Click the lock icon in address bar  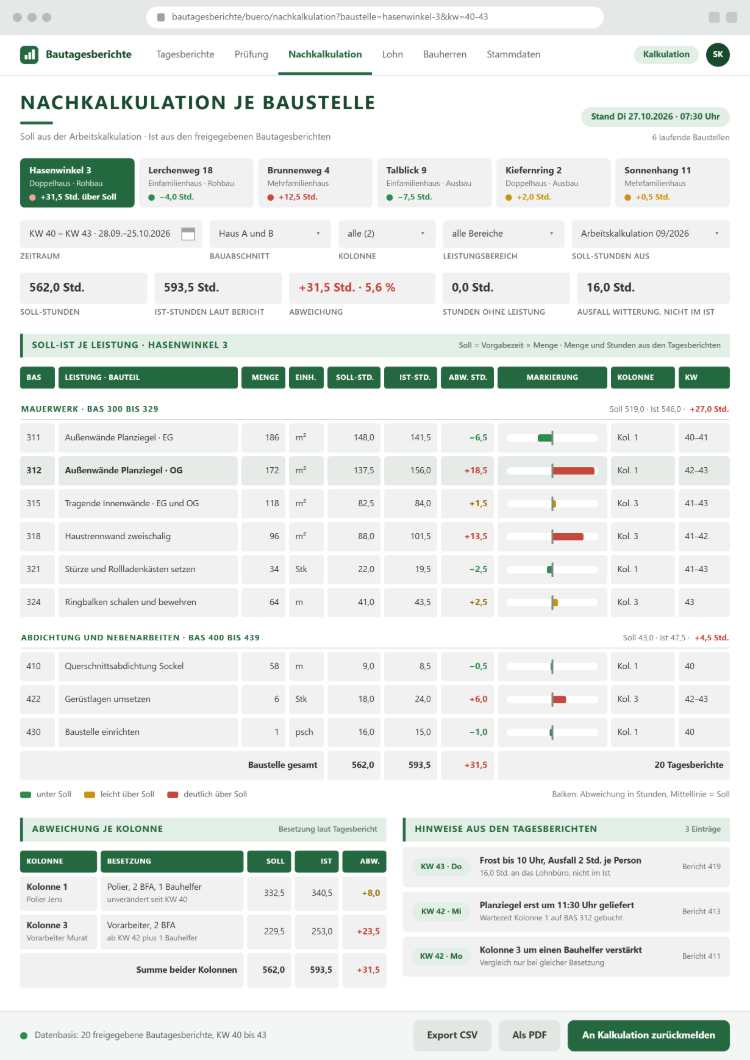coord(161,17)
